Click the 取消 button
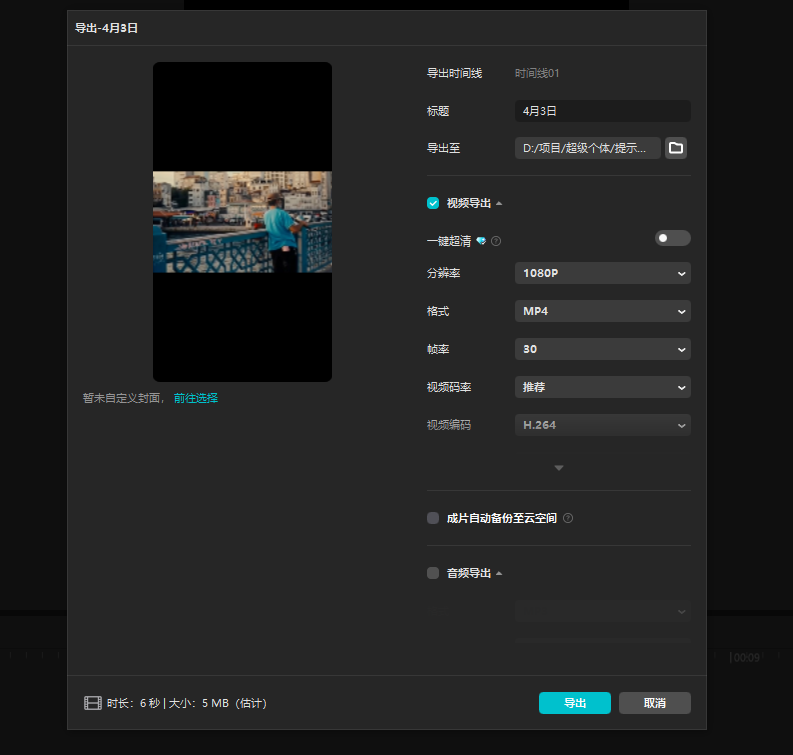Viewport: 793px width, 755px height. pyautogui.click(x=654, y=703)
